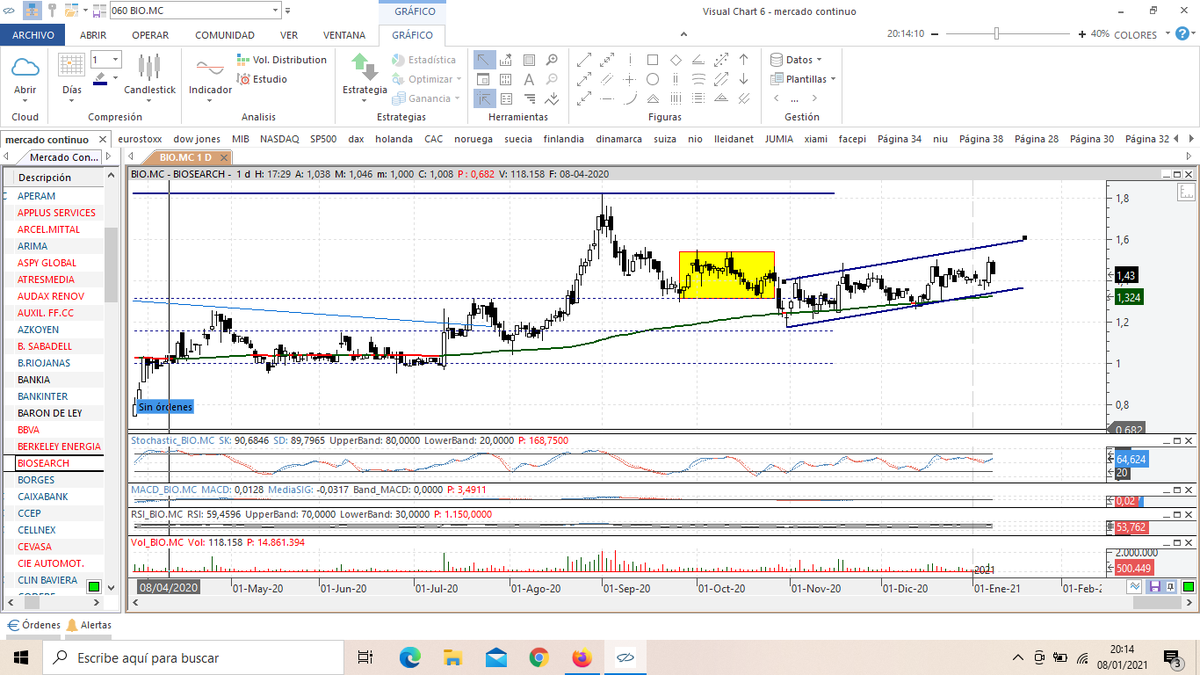The height and width of the screenshot is (675, 1200).
Task: Click the Gestión previous arrow
Action: pos(778,98)
